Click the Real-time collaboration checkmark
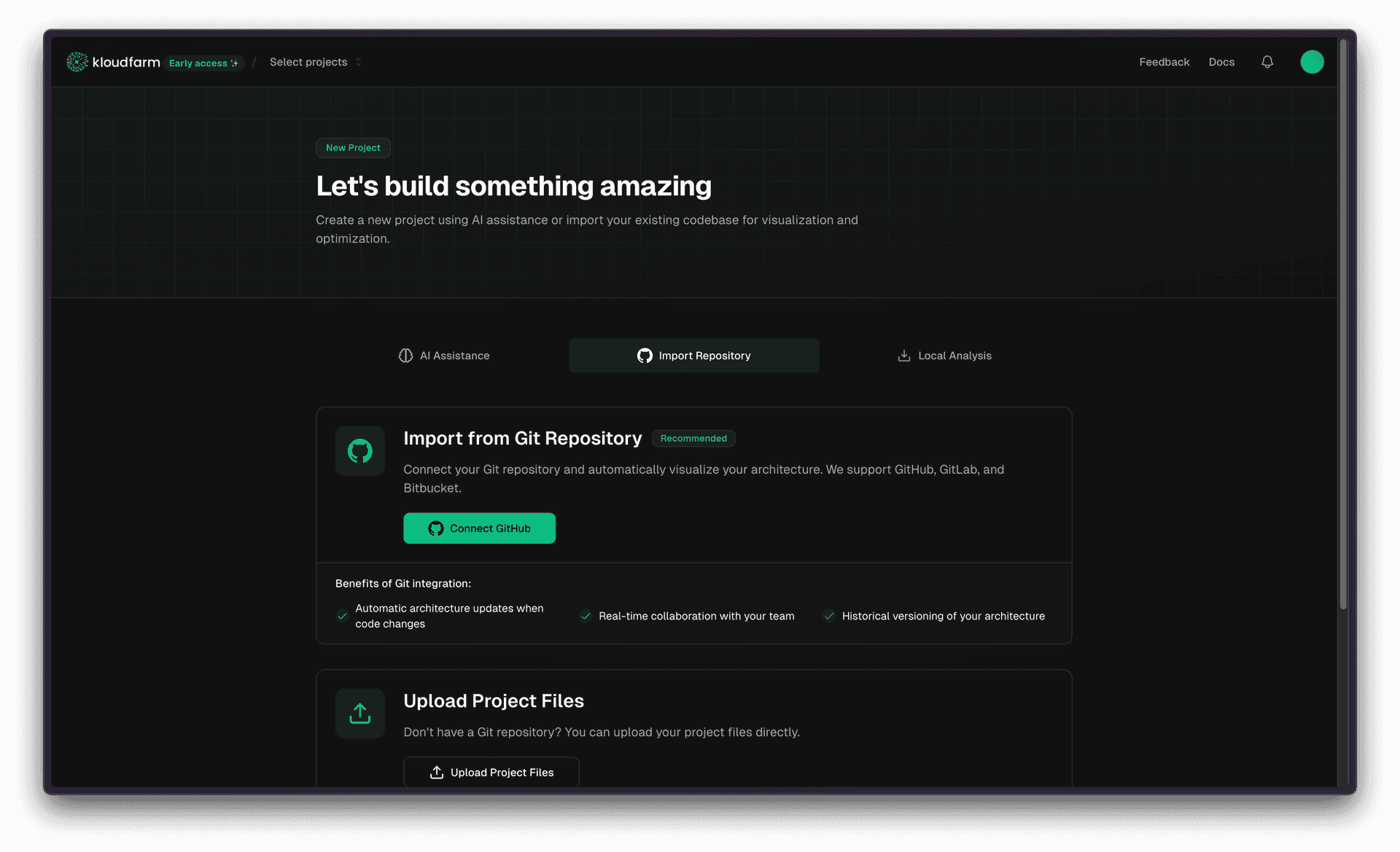The width and height of the screenshot is (1400, 852). (x=586, y=617)
